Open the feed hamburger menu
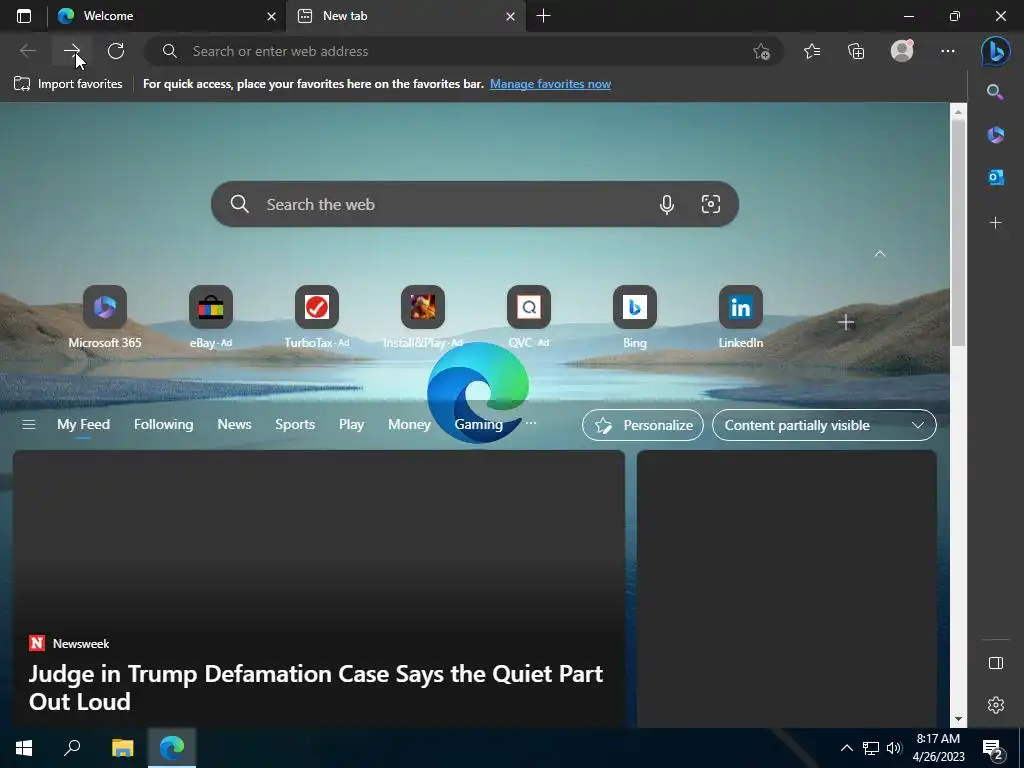Image resolution: width=1024 pixels, height=768 pixels. 29,425
